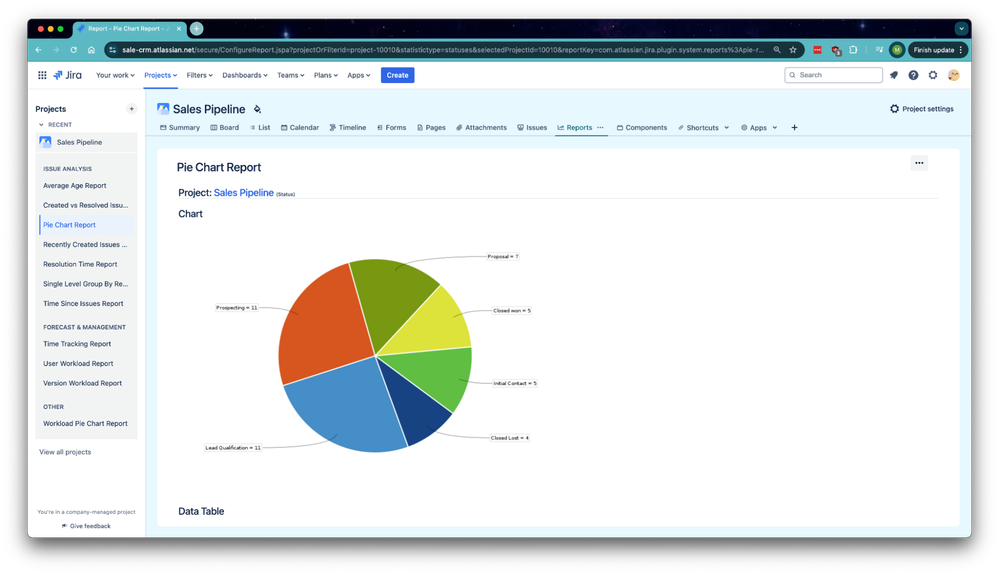This screenshot has width=999, height=574.
Task: Open the notifications icon in Jira header
Action: (894, 75)
